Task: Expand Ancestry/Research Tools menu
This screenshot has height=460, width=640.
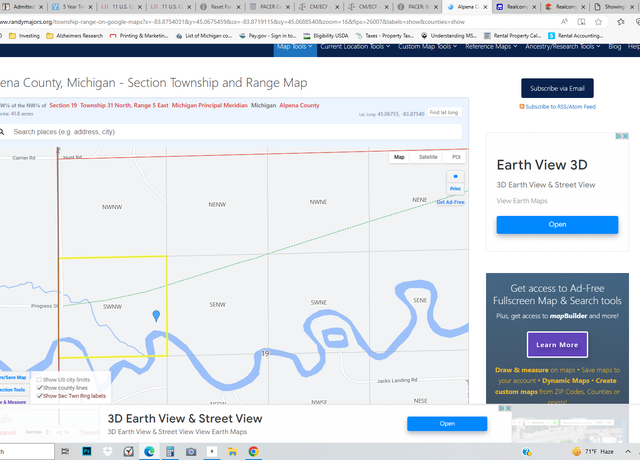Action: coord(562,47)
